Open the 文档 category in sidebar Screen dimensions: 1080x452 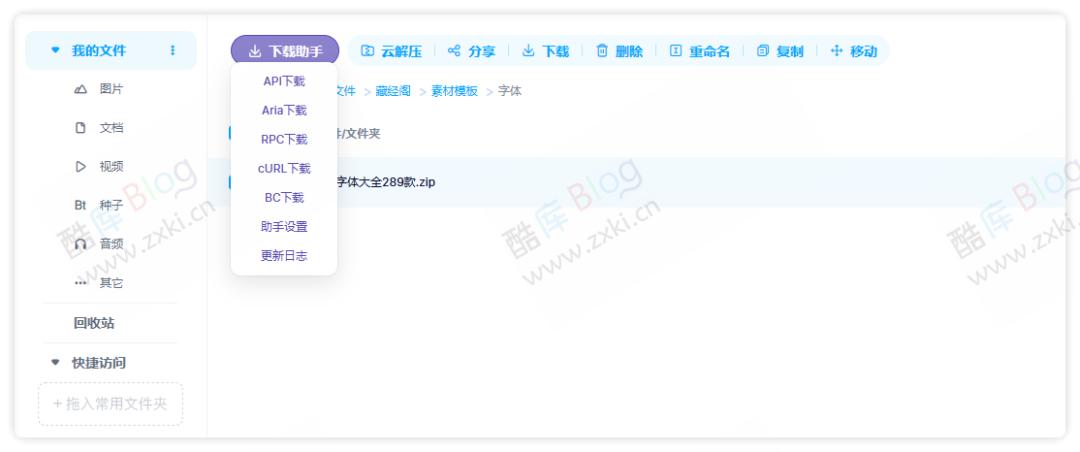click(x=98, y=127)
